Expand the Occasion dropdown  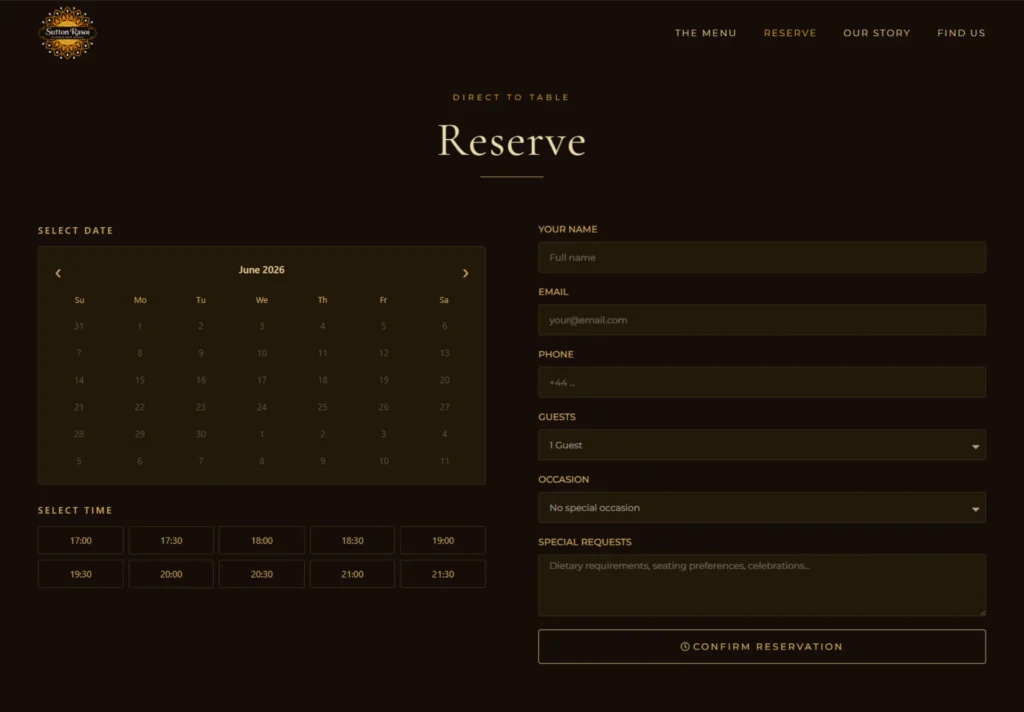pos(761,508)
